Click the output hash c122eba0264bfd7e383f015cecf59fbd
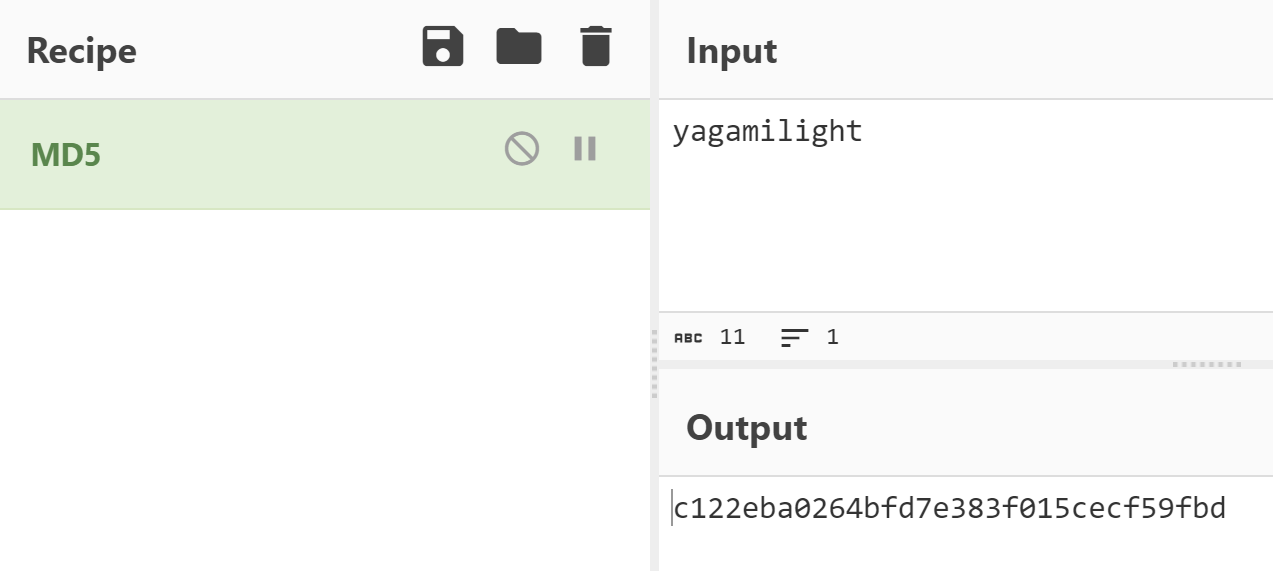The height and width of the screenshot is (571, 1273). (x=949, y=509)
